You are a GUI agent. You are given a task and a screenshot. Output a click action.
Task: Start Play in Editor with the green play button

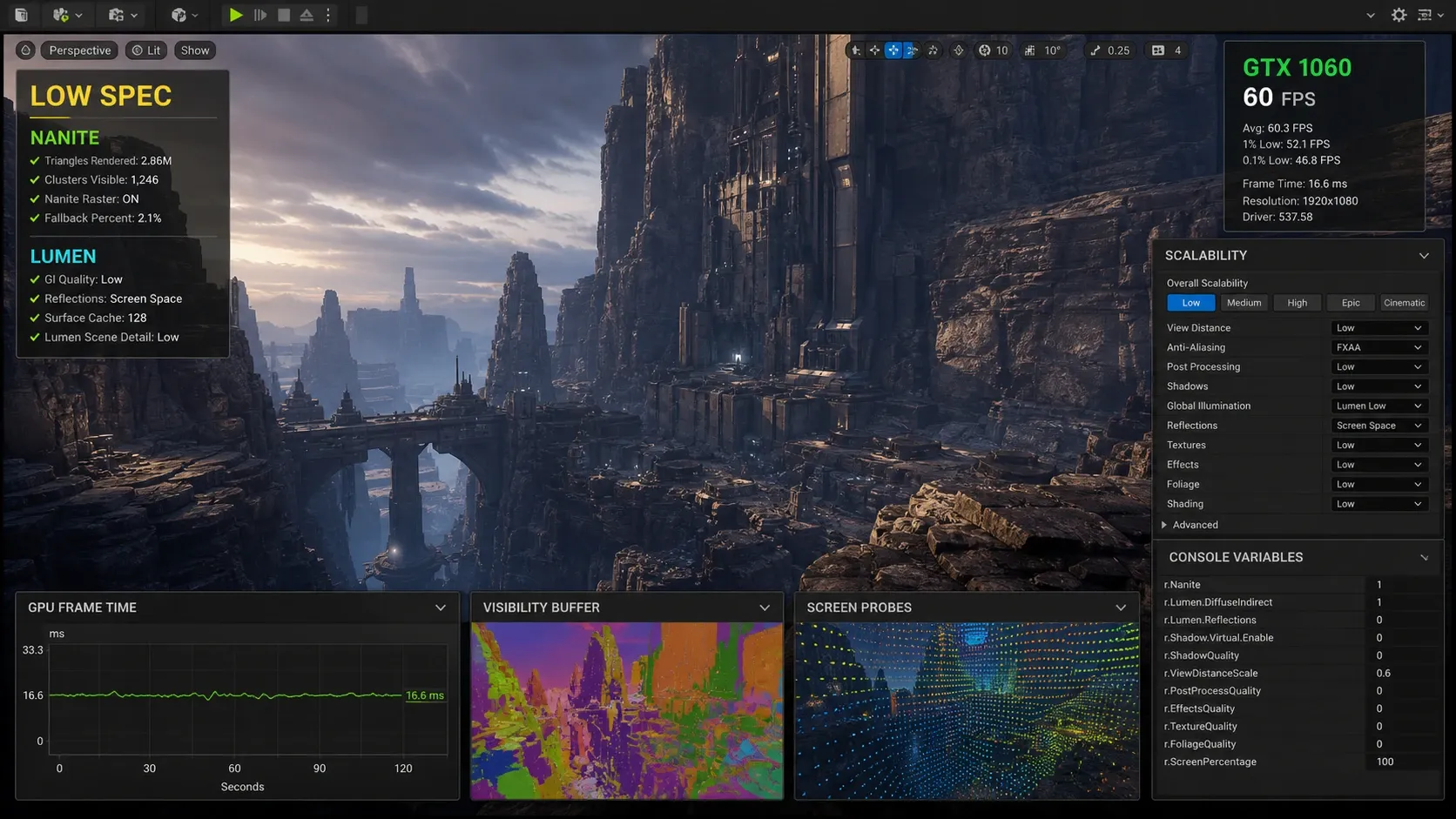tap(235, 15)
